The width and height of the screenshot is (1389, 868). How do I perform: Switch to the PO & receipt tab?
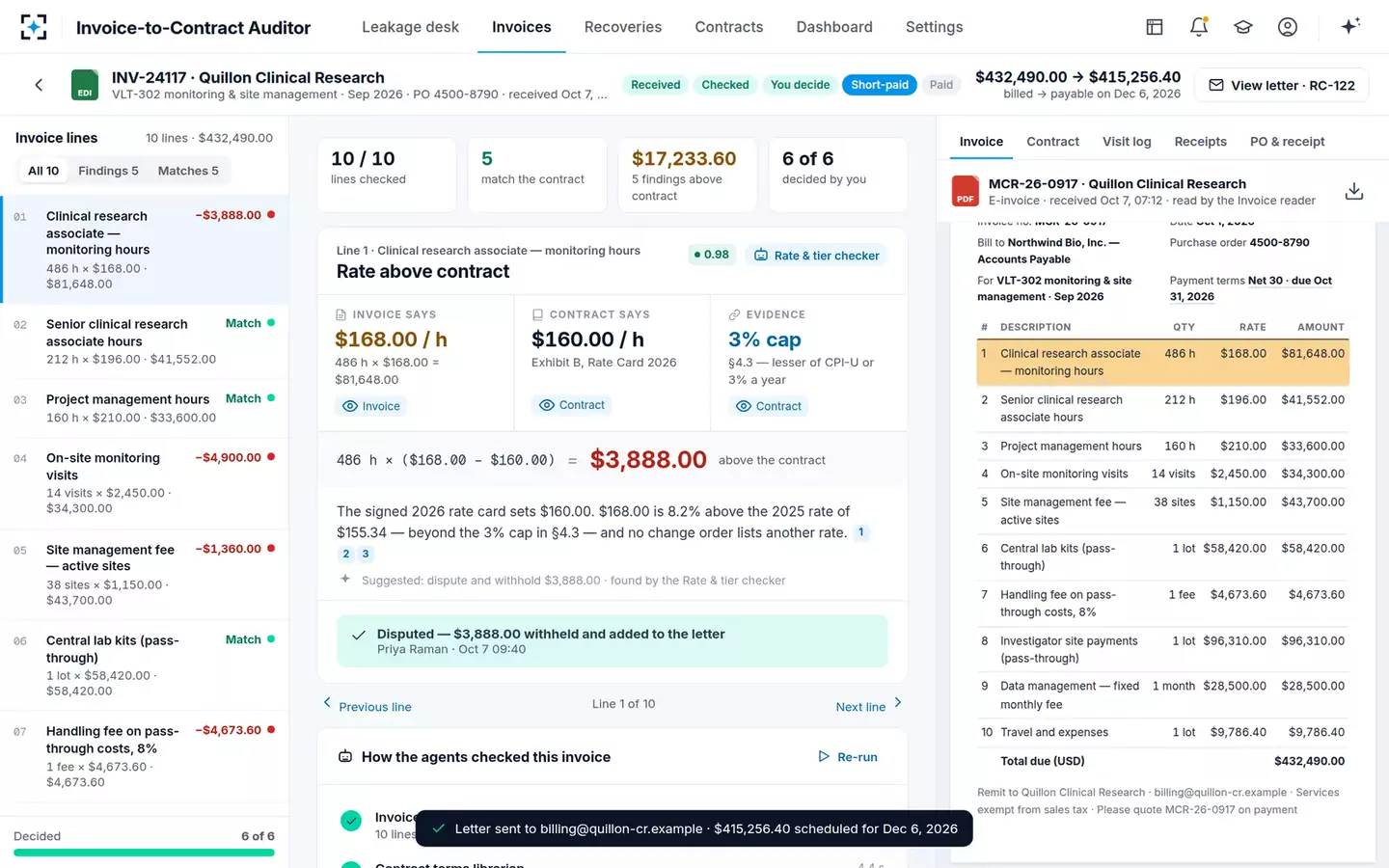[x=1287, y=142]
